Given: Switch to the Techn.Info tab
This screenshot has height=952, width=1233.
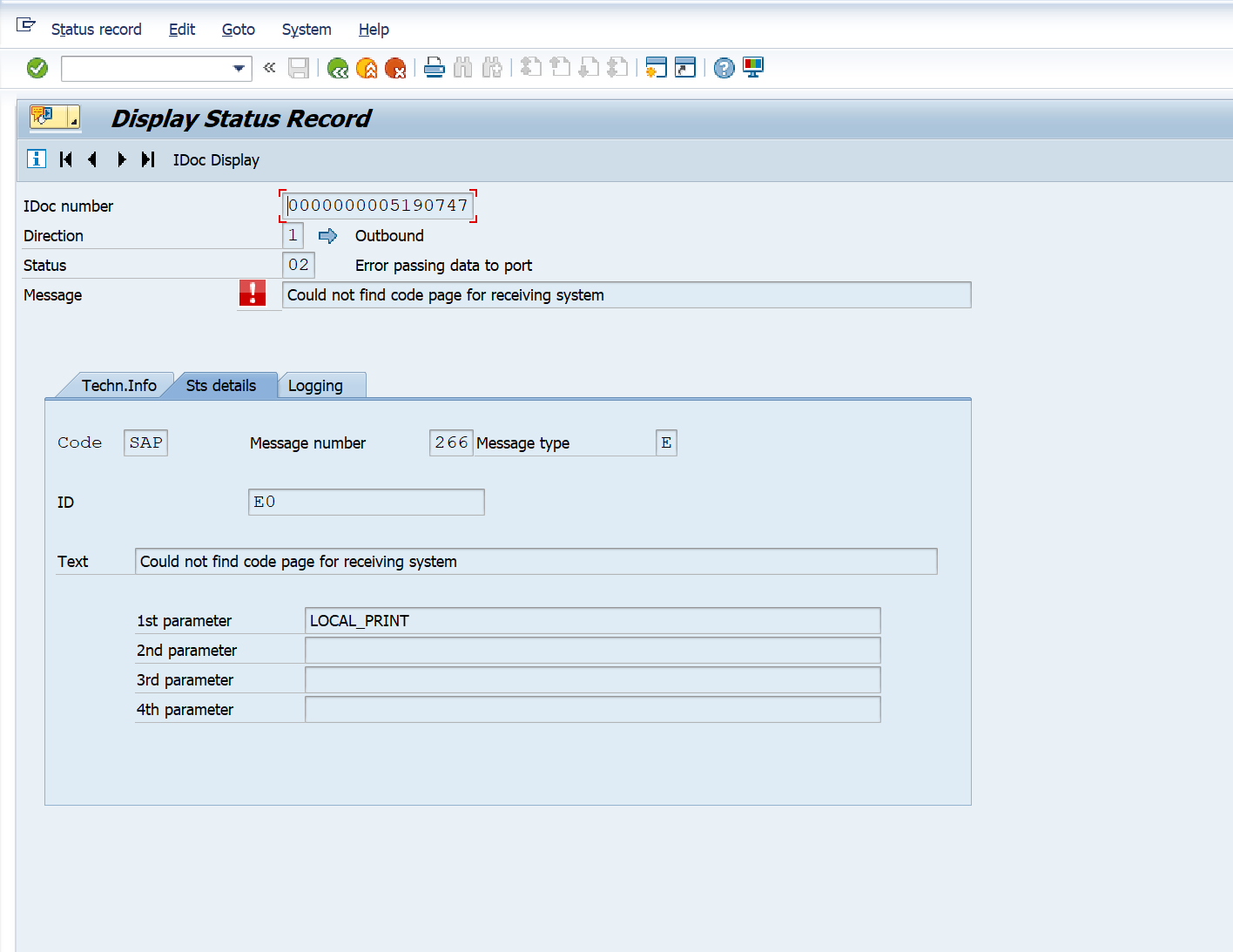Looking at the screenshot, I should pyautogui.click(x=118, y=386).
